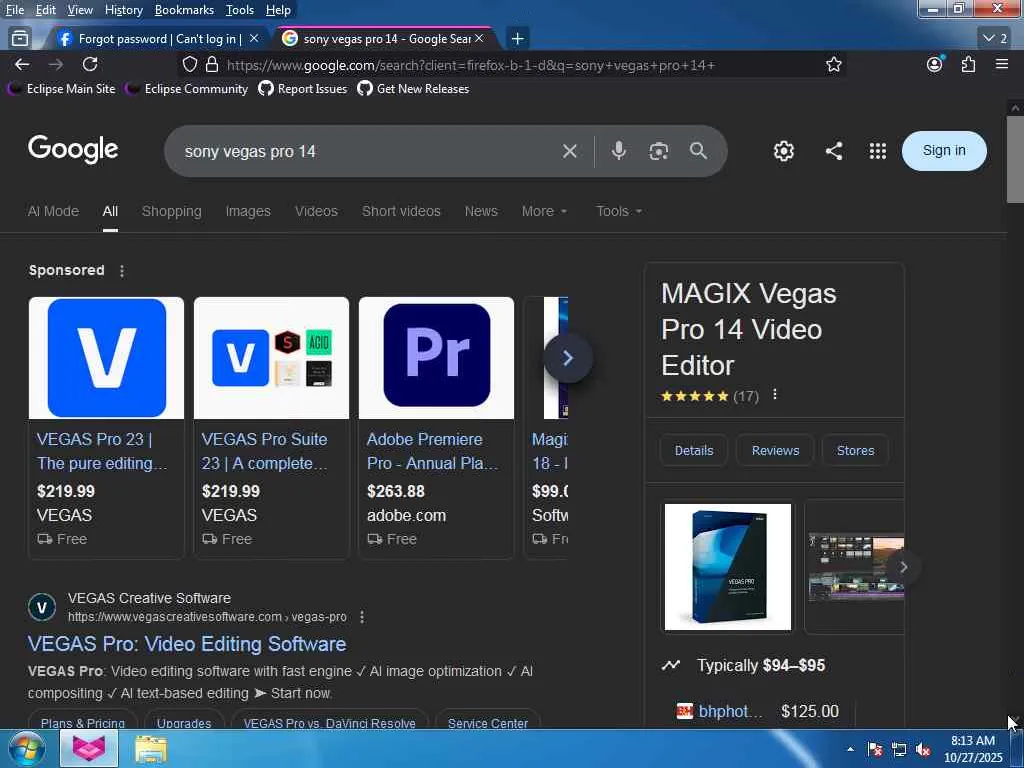Screen dimensions: 1024x768
Task: Click the Google search input field
Action: (366, 152)
